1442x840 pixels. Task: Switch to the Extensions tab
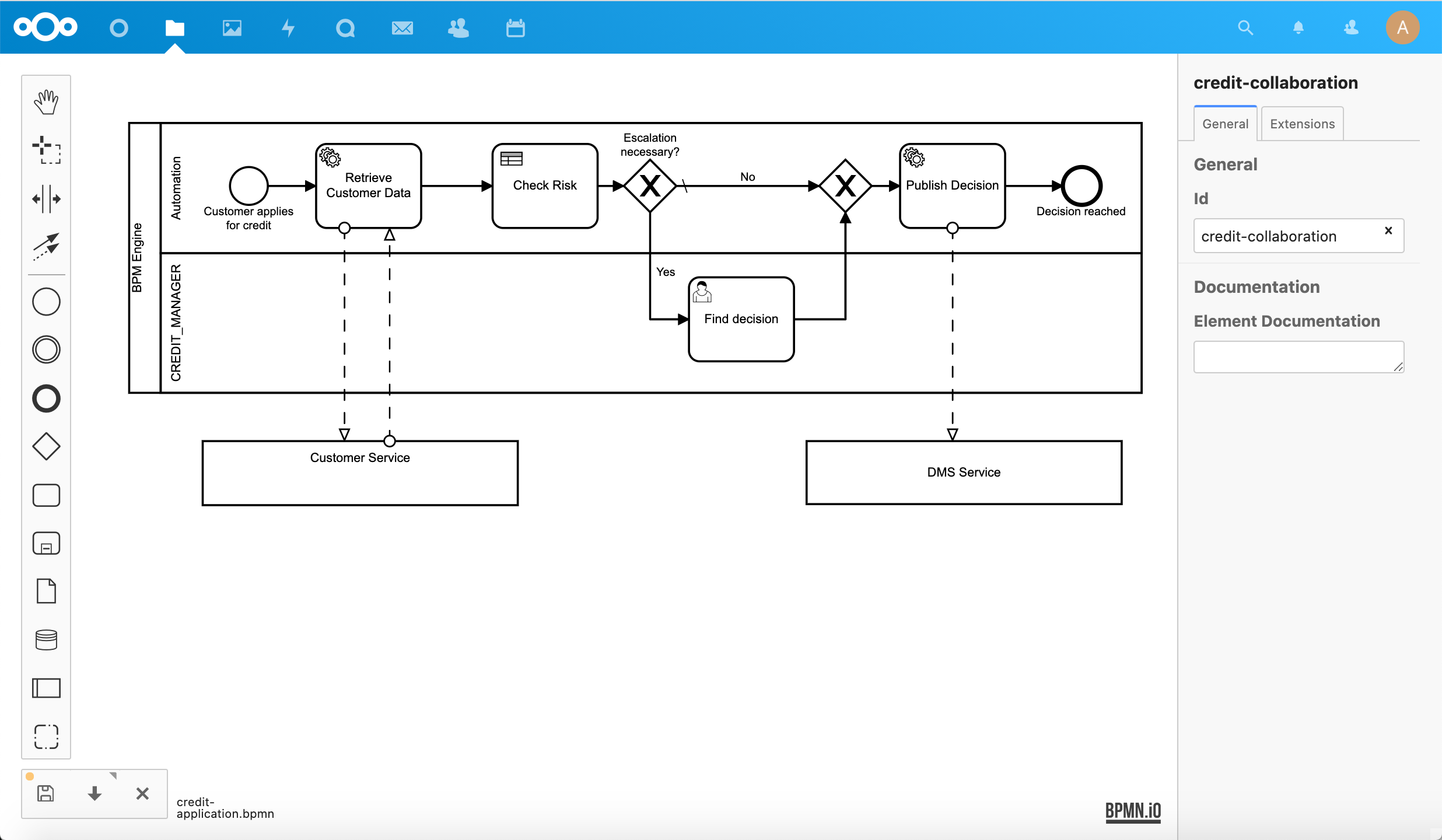click(1301, 124)
